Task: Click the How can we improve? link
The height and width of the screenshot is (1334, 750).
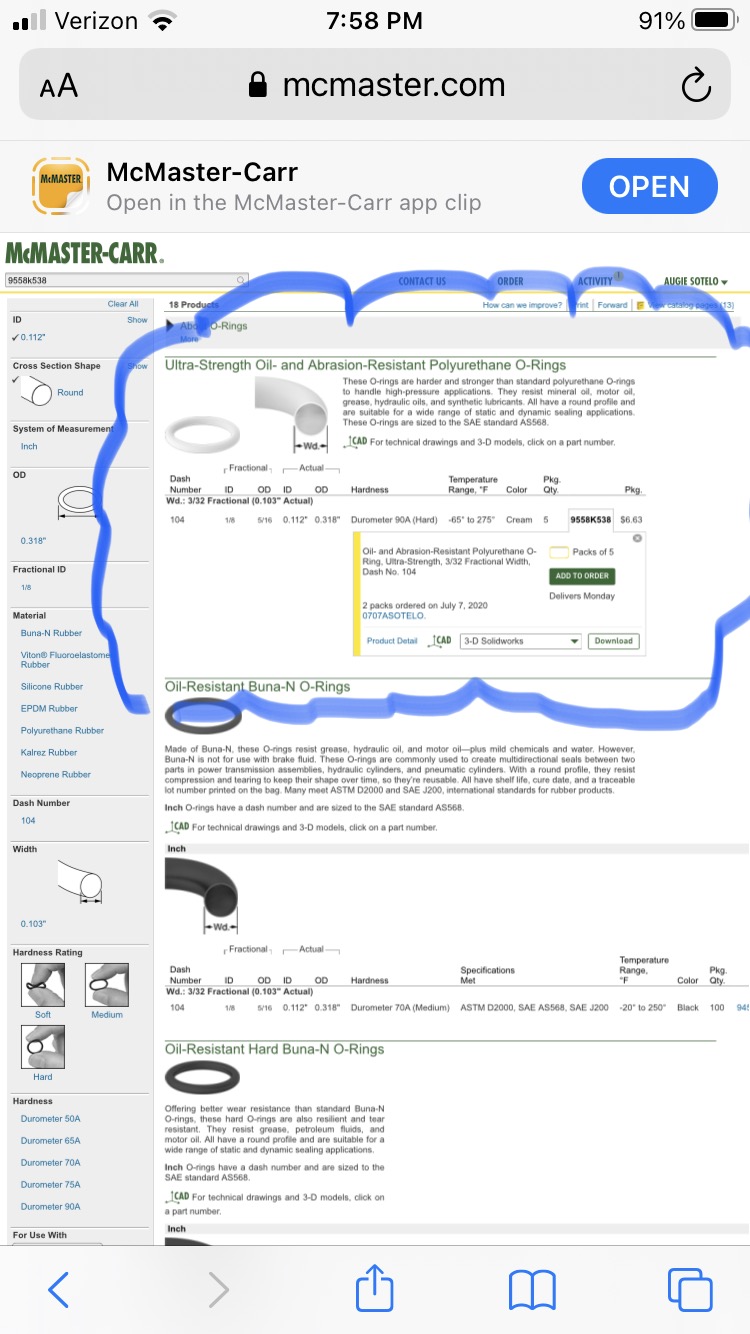Action: [522, 305]
